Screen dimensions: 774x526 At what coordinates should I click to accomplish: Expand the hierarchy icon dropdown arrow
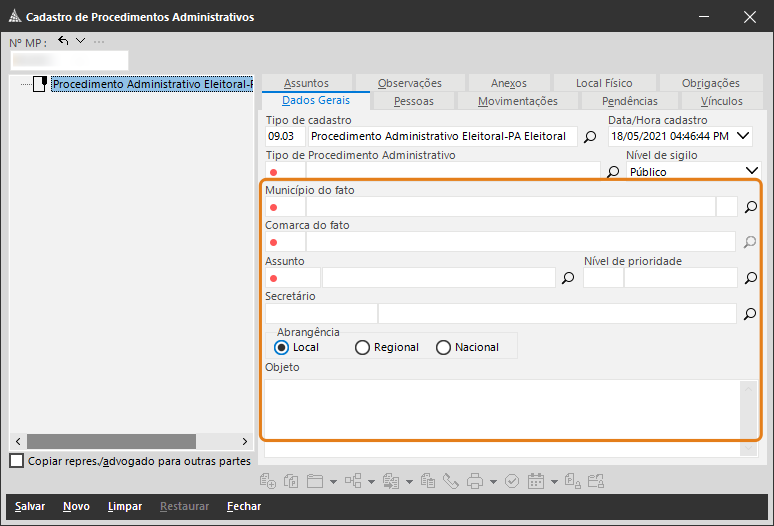[372, 482]
